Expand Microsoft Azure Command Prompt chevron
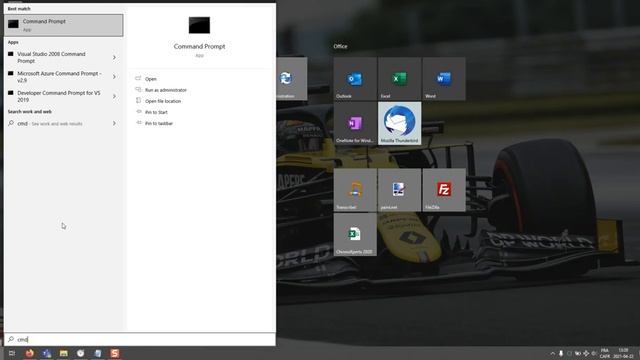 coord(114,77)
